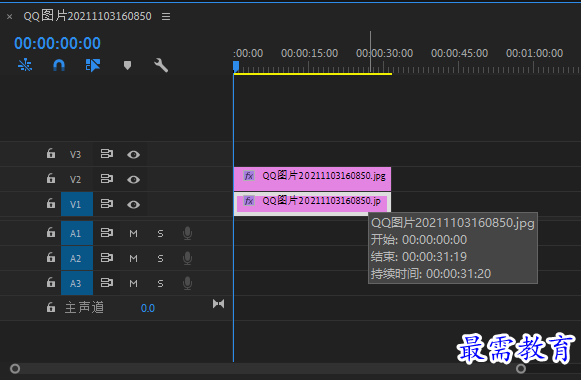Move playhead to 00:00:15:00 on ruler
The image size is (581, 380).
309,53
